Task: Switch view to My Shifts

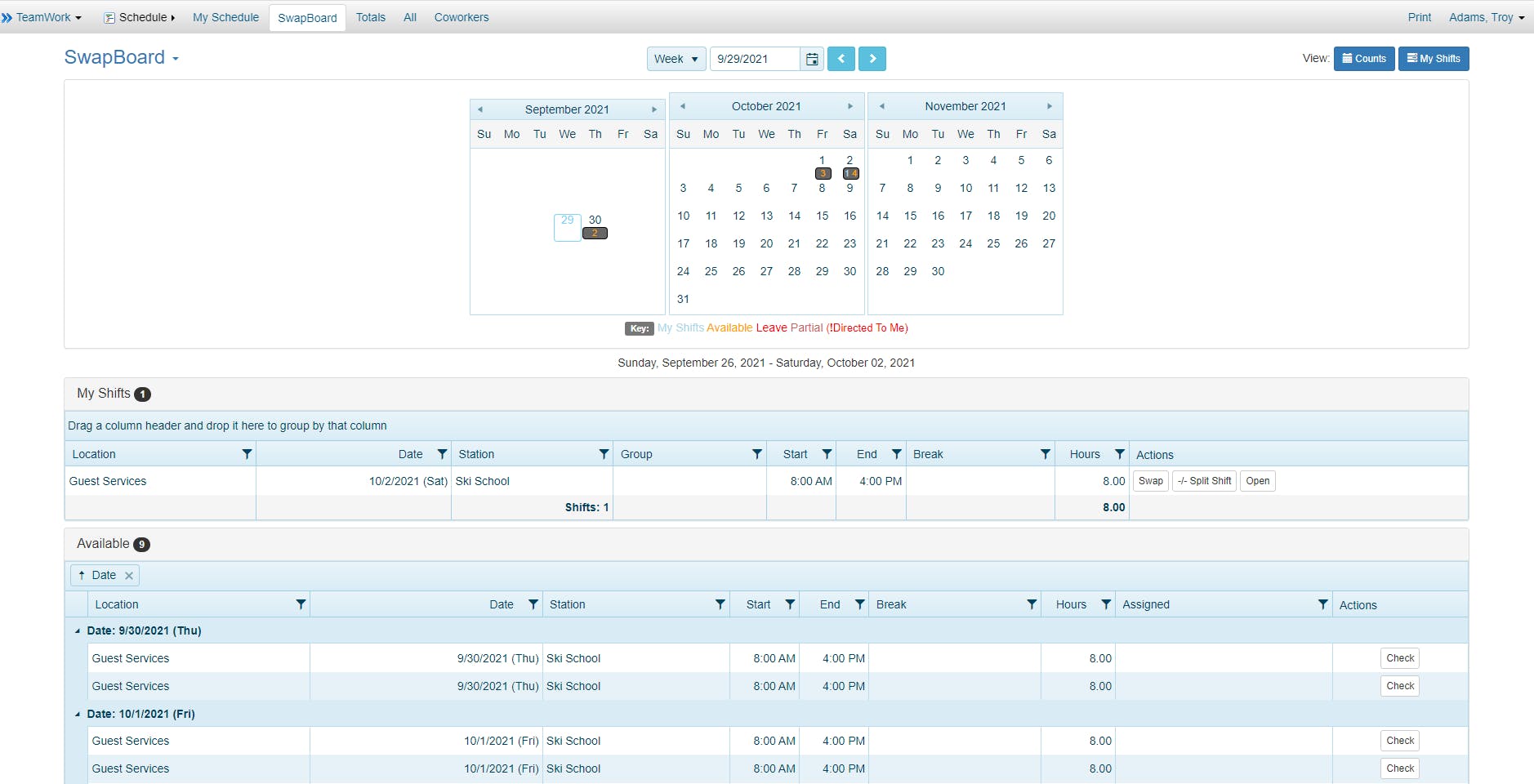Action: tap(1433, 58)
